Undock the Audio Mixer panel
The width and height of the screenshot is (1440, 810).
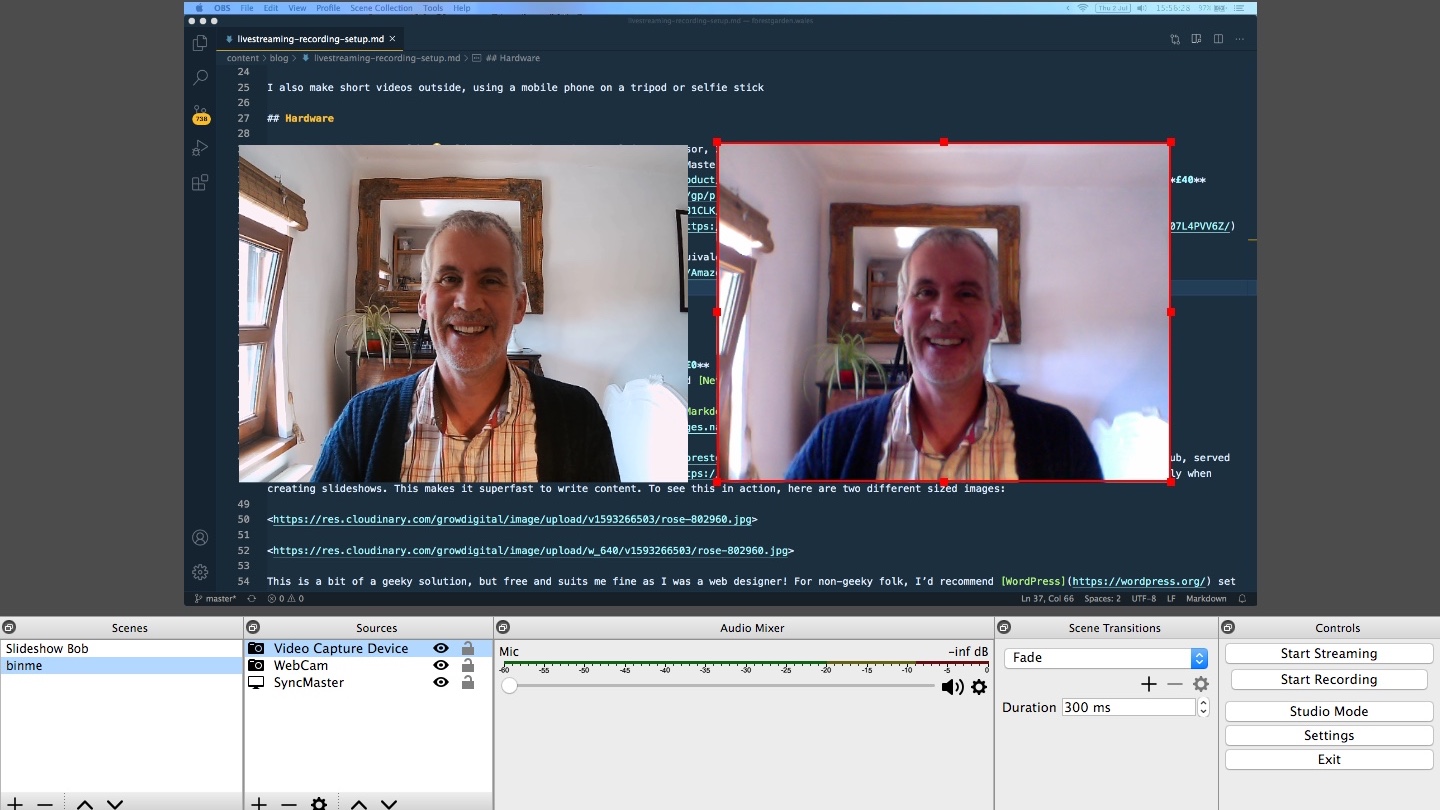click(x=503, y=628)
